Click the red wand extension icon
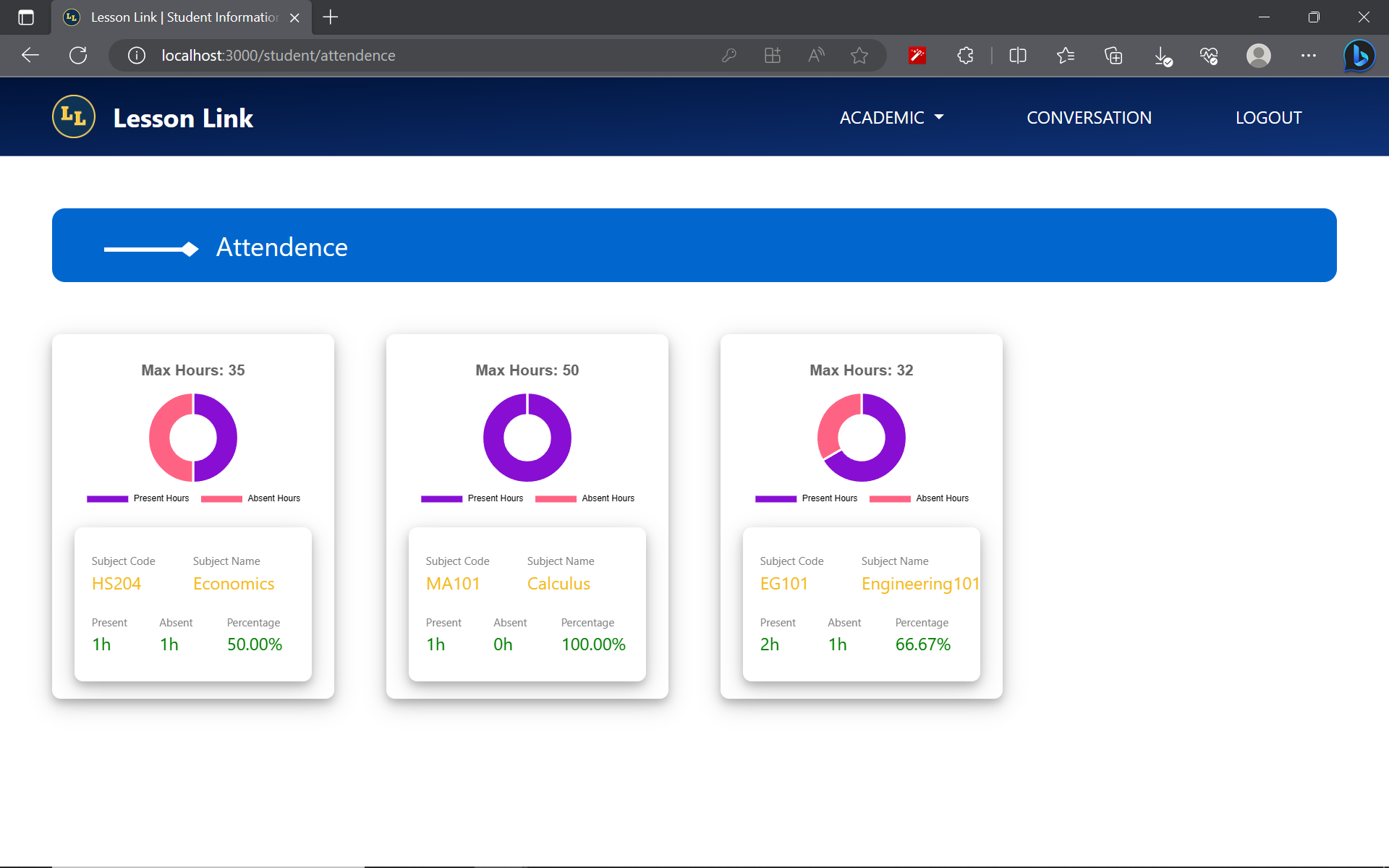 tap(917, 56)
